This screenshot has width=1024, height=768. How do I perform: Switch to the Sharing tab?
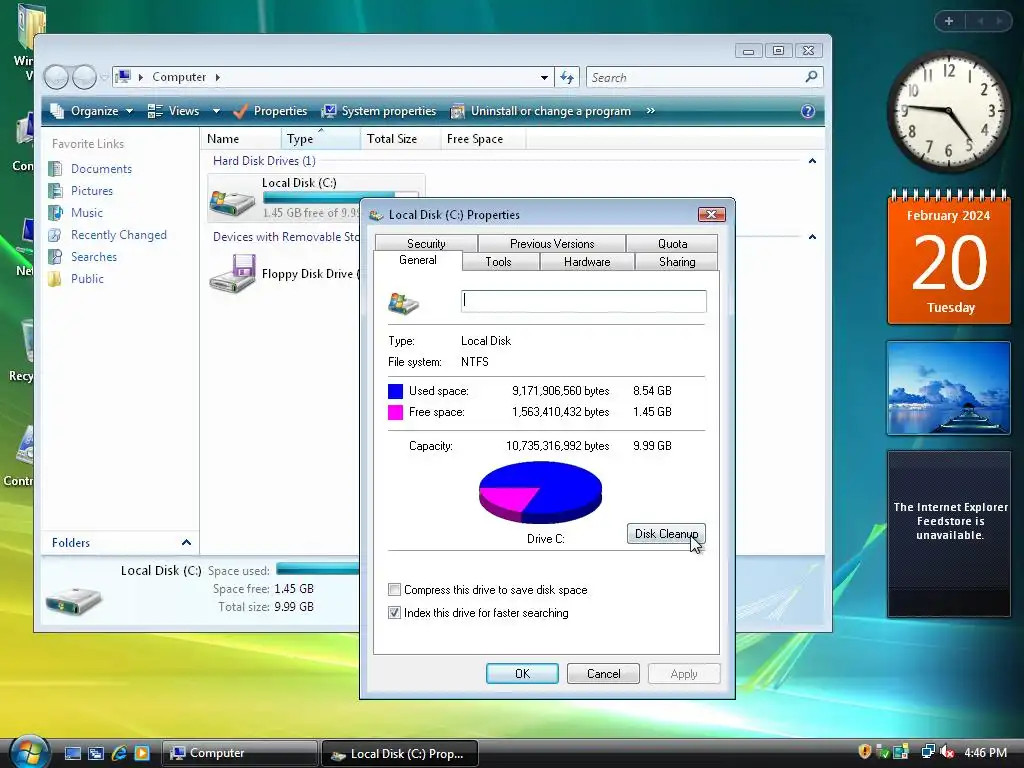(x=677, y=262)
